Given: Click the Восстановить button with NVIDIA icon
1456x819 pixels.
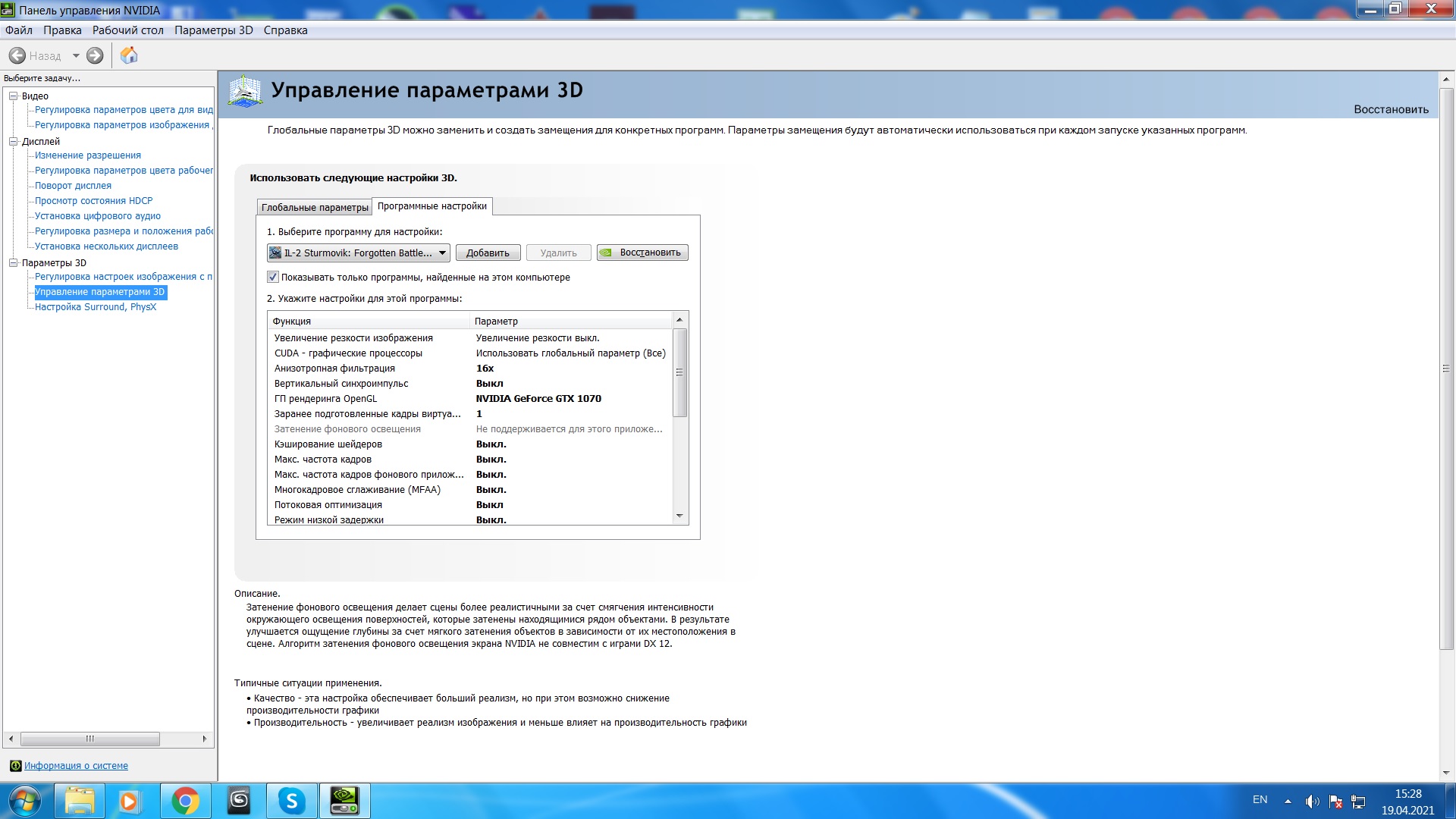Looking at the screenshot, I should click(642, 253).
